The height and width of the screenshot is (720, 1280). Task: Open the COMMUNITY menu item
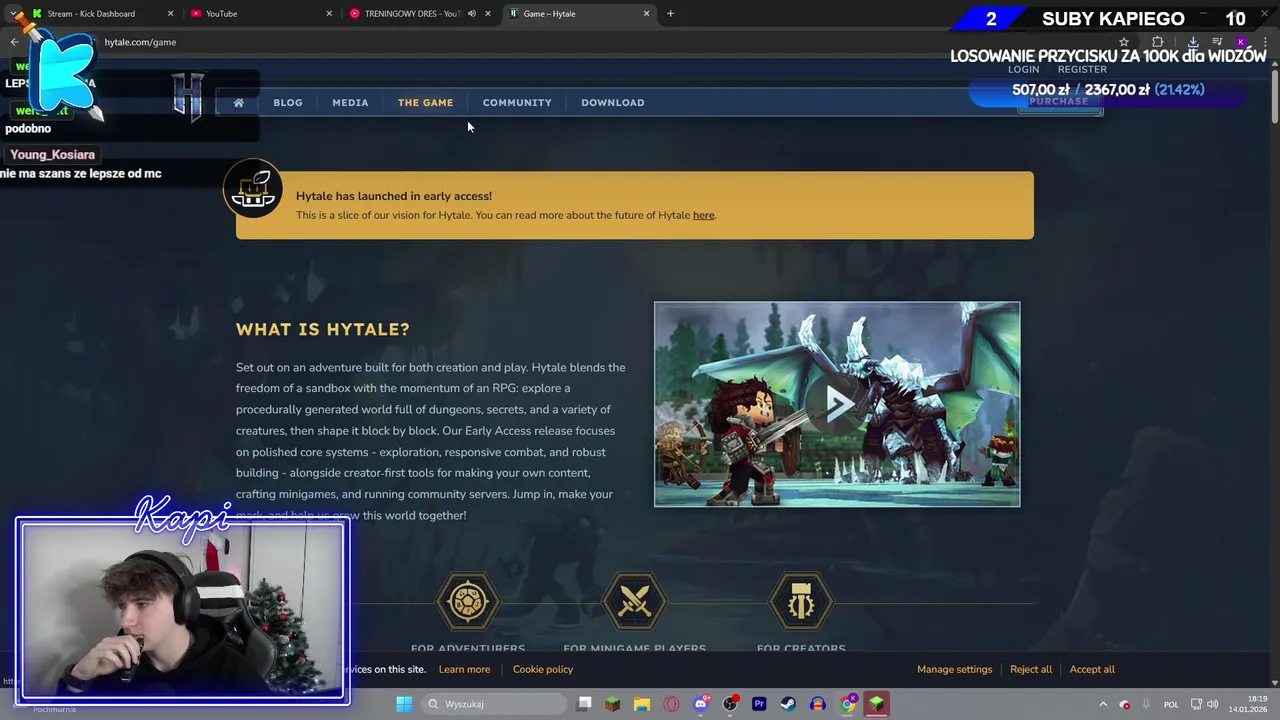point(517,102)
